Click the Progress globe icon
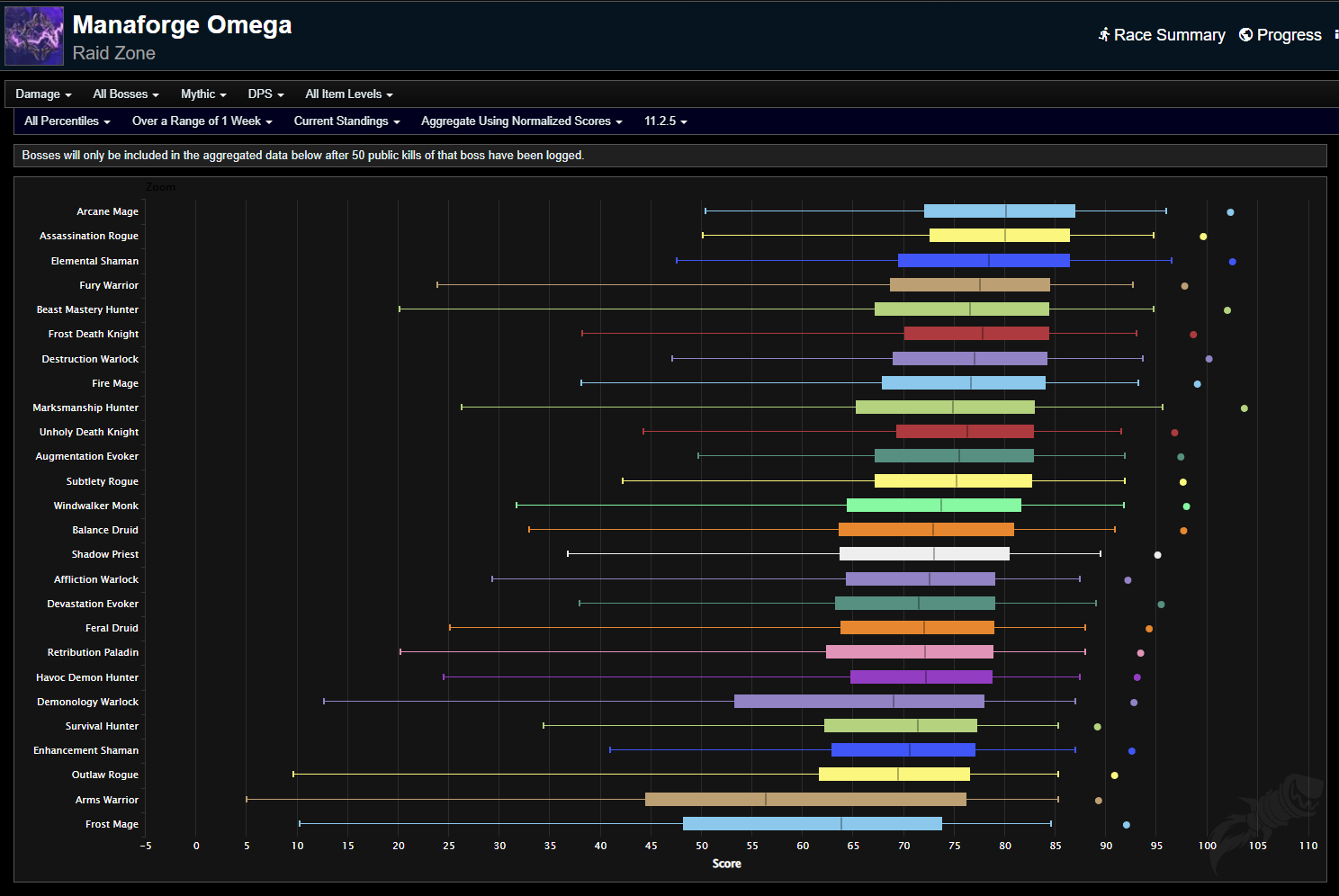1339x896 pixels. point(1245,34)
